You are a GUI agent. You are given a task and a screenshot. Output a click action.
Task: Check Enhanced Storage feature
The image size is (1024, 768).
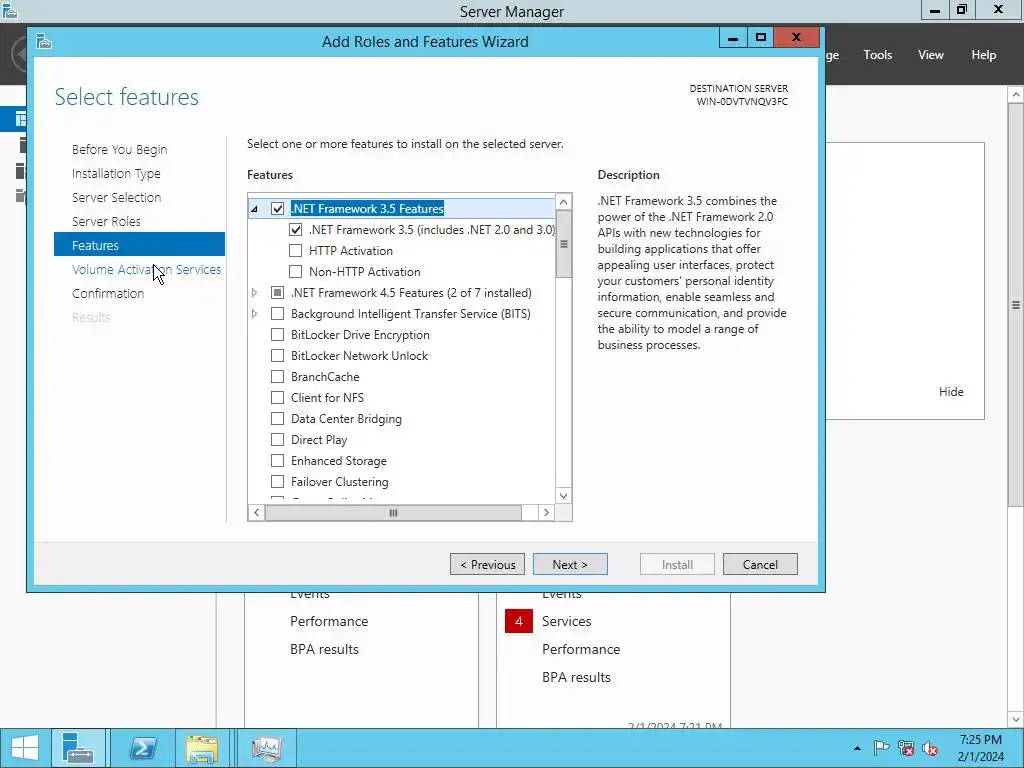tap(278, 461)
